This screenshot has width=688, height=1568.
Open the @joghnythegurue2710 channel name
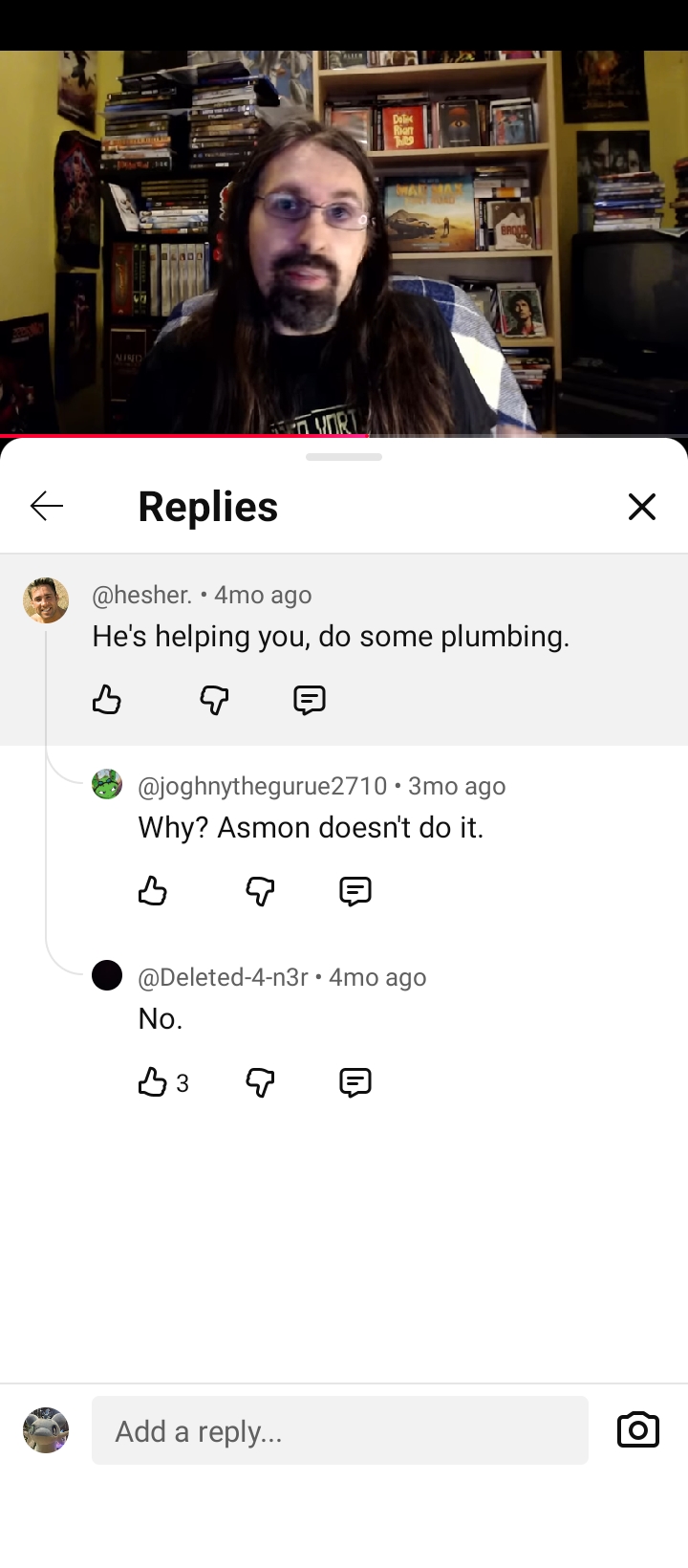point(262,786)
